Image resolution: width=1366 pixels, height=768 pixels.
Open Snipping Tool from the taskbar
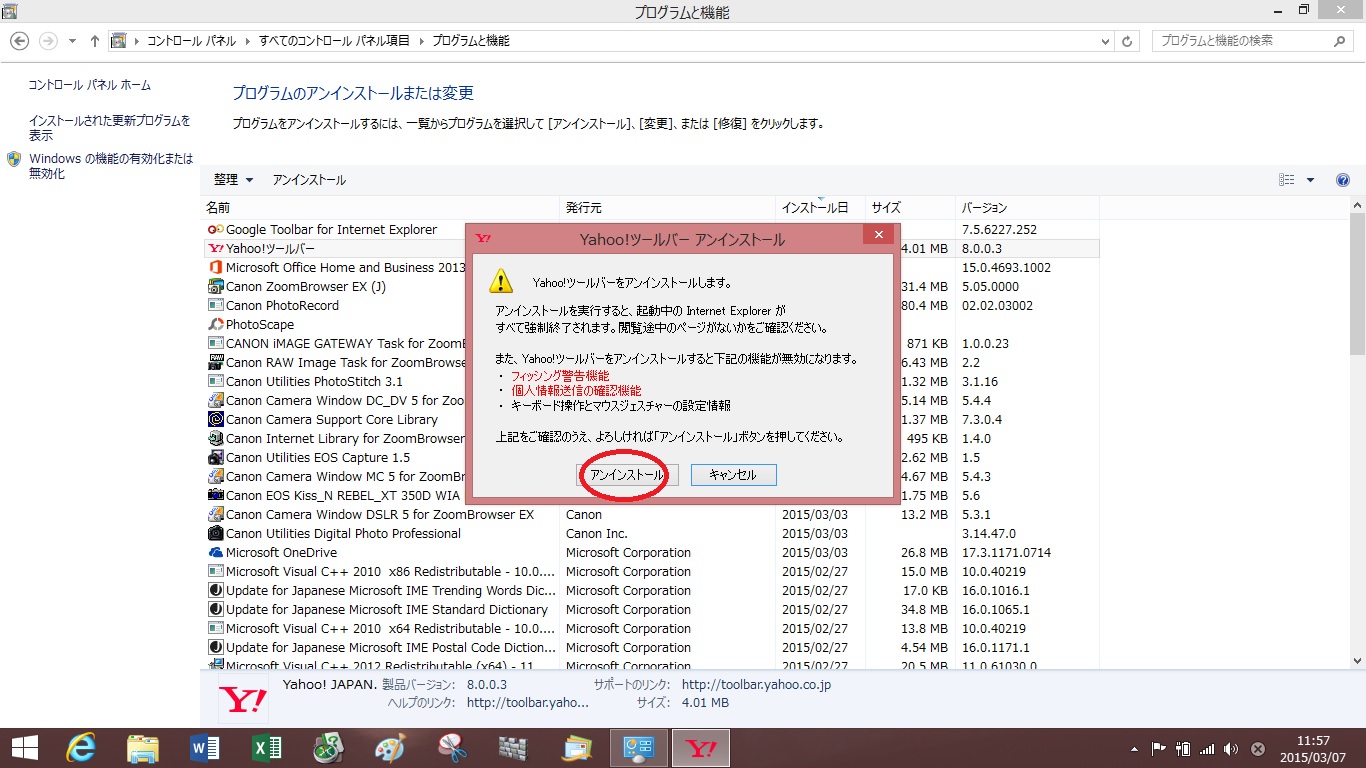point(452,748)
